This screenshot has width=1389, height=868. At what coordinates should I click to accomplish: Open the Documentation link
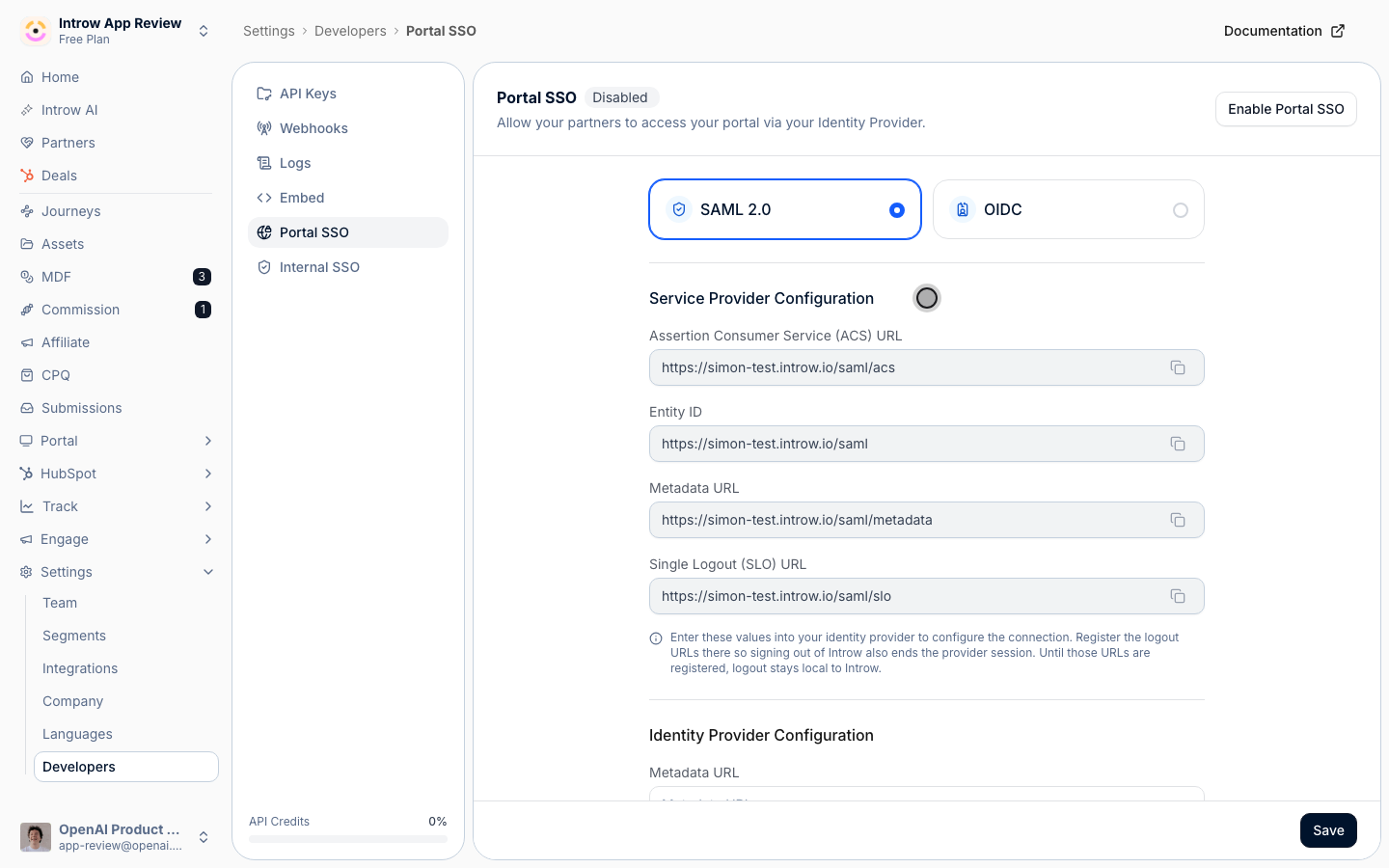(x=1284, y=31)
